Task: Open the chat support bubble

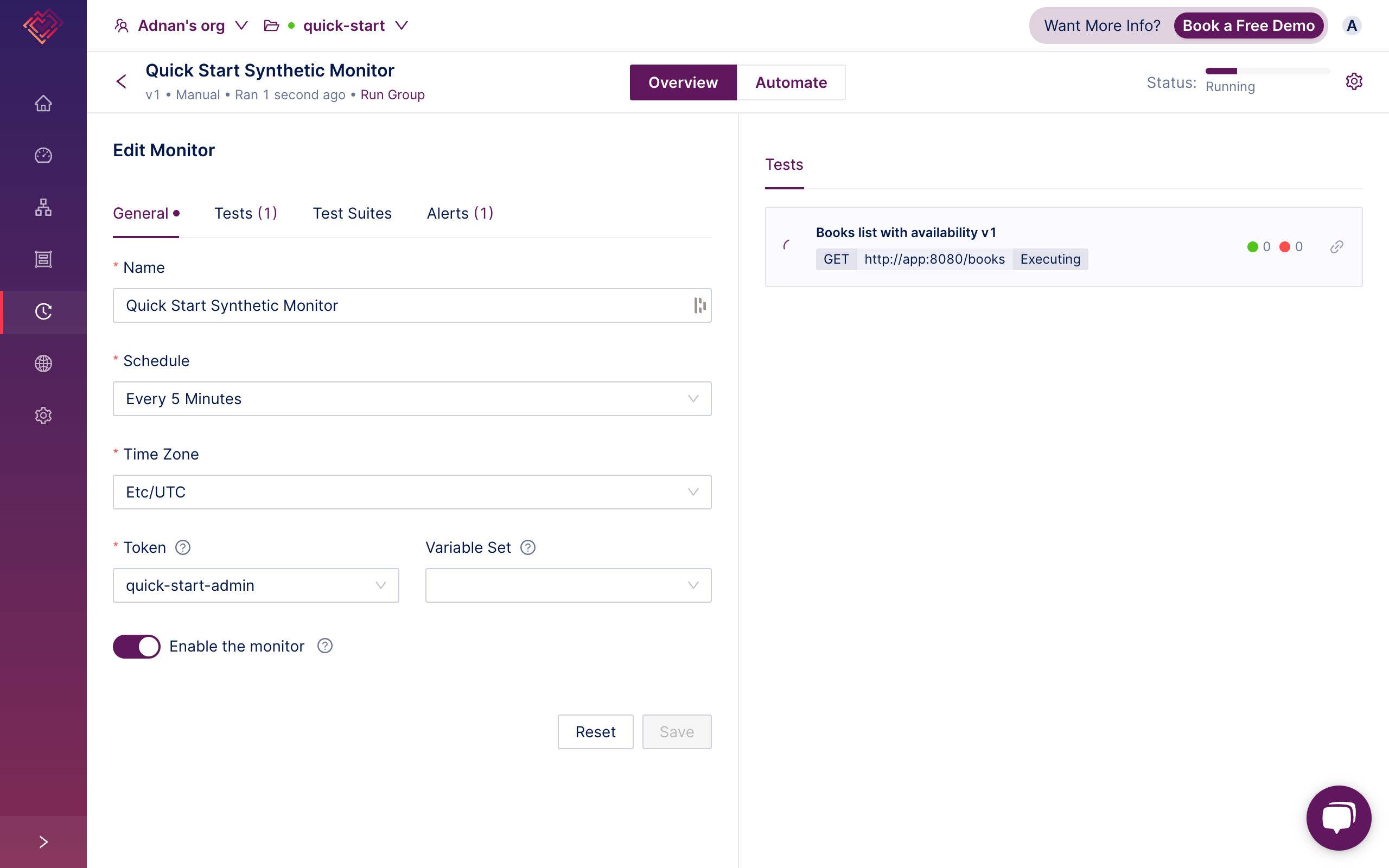Action: pos(1339,818)
